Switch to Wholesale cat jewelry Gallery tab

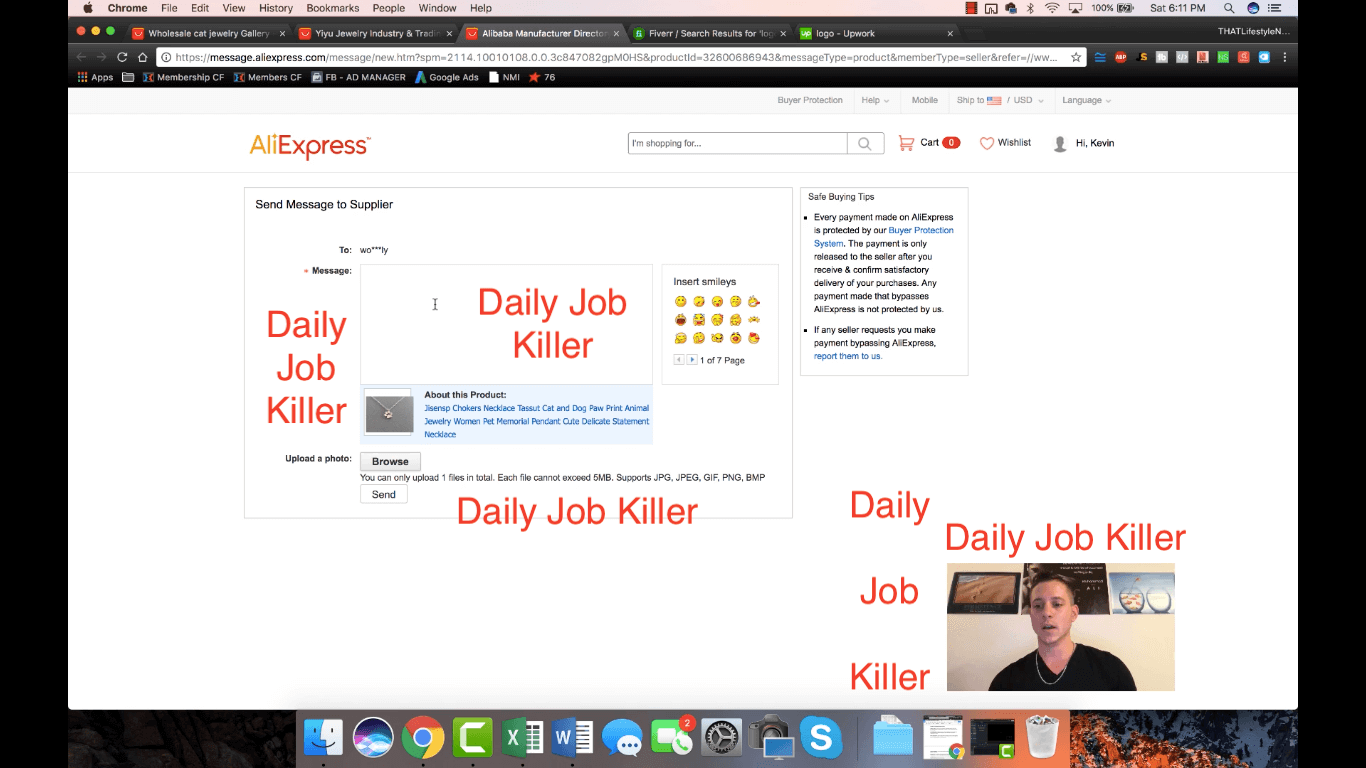208,33
